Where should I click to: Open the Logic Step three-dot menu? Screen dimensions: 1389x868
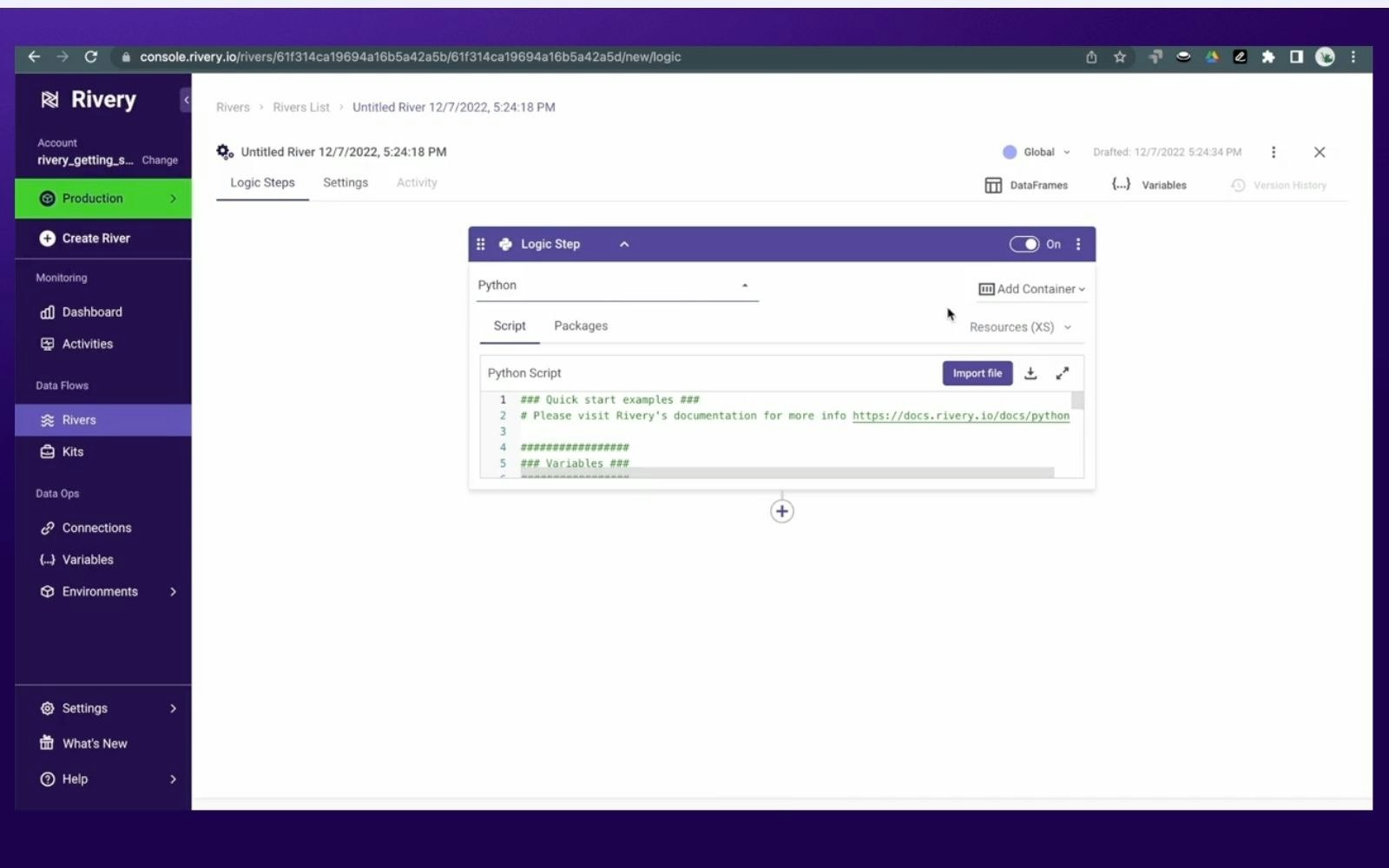click(1078, 244)
